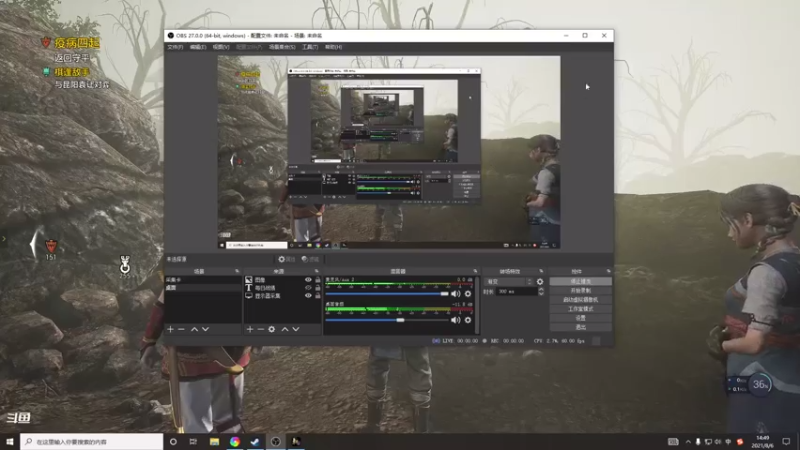Viewport: 800px width, 450px height.
Task: Click Studio Mode button in Controls
Action: (581, 309)
